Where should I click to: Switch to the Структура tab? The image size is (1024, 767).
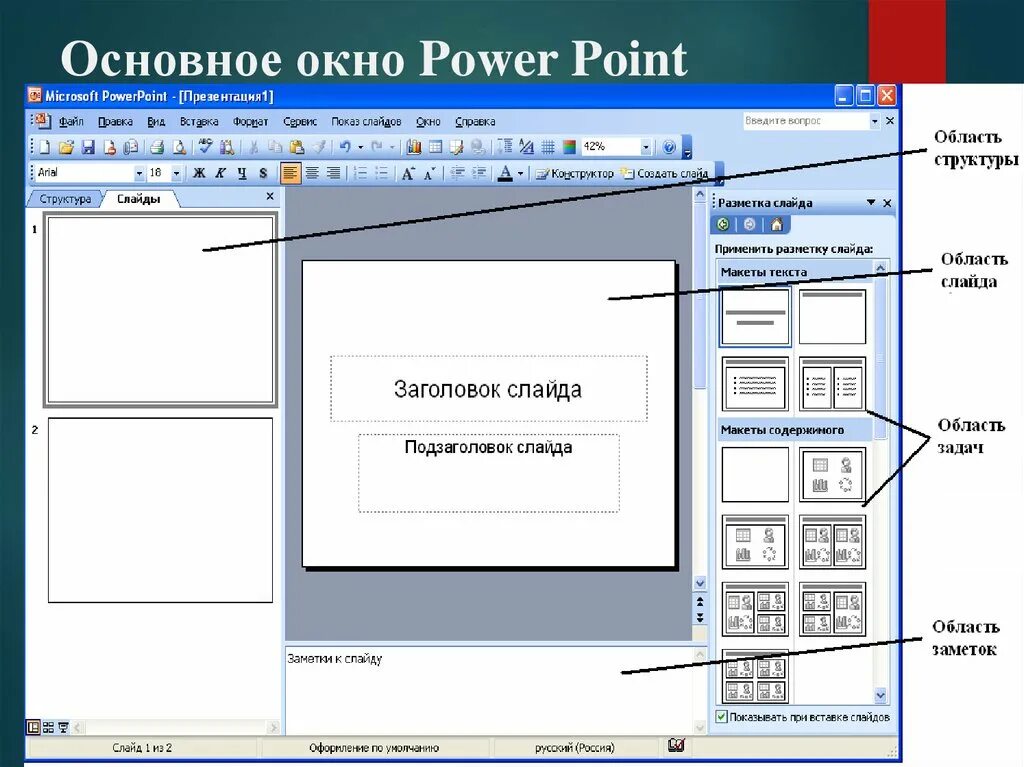[x=65, y=199]
